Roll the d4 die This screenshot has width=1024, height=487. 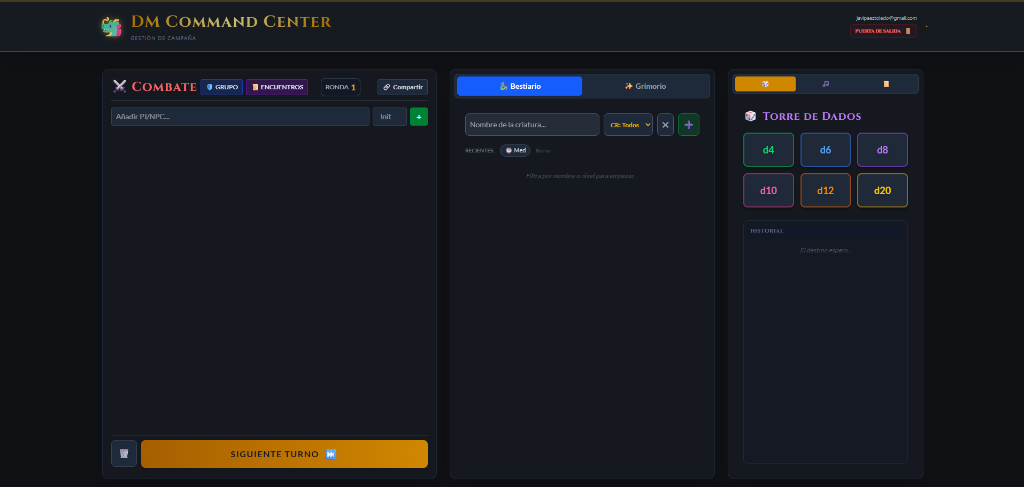[x=769, y=150]
